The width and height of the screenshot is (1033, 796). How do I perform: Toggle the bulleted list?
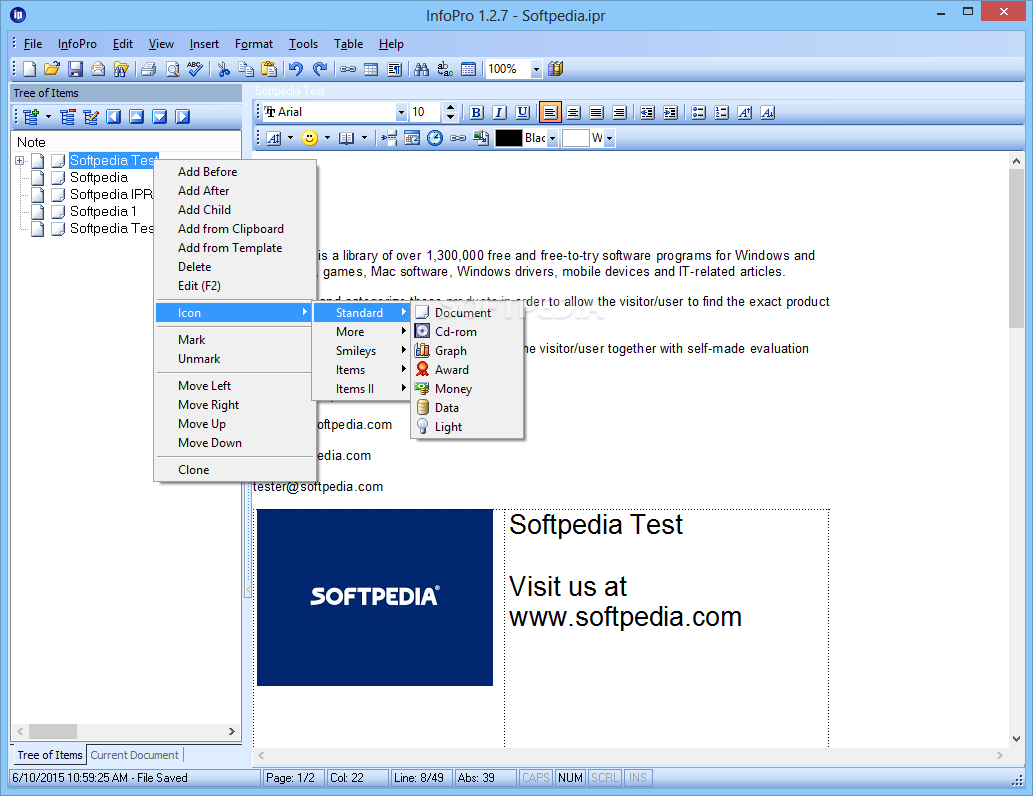click(x=698, y=113)
